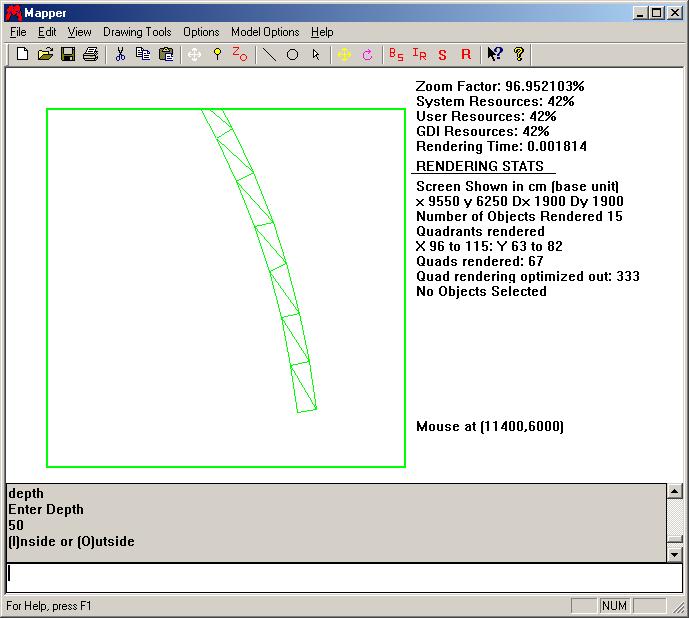This screenshot has height=618, width=689.
Task: Click the red Zo zoom icon
Action: 240,54
